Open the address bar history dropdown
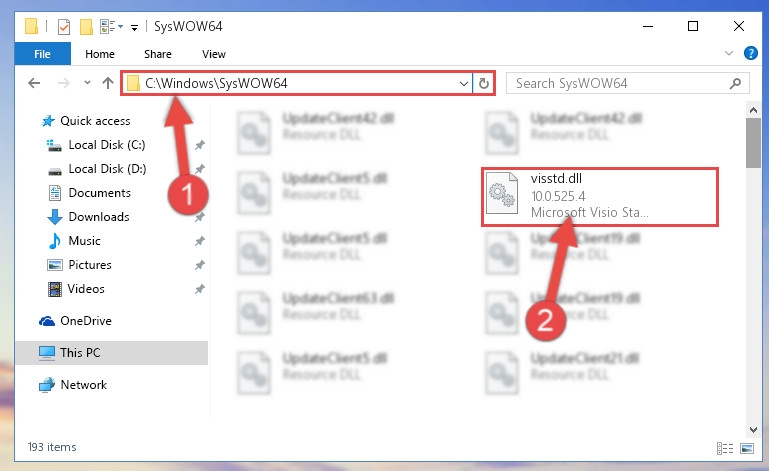The width and height of the screenshot is (769, 471). pyautogui.click(x=463, y=83)
